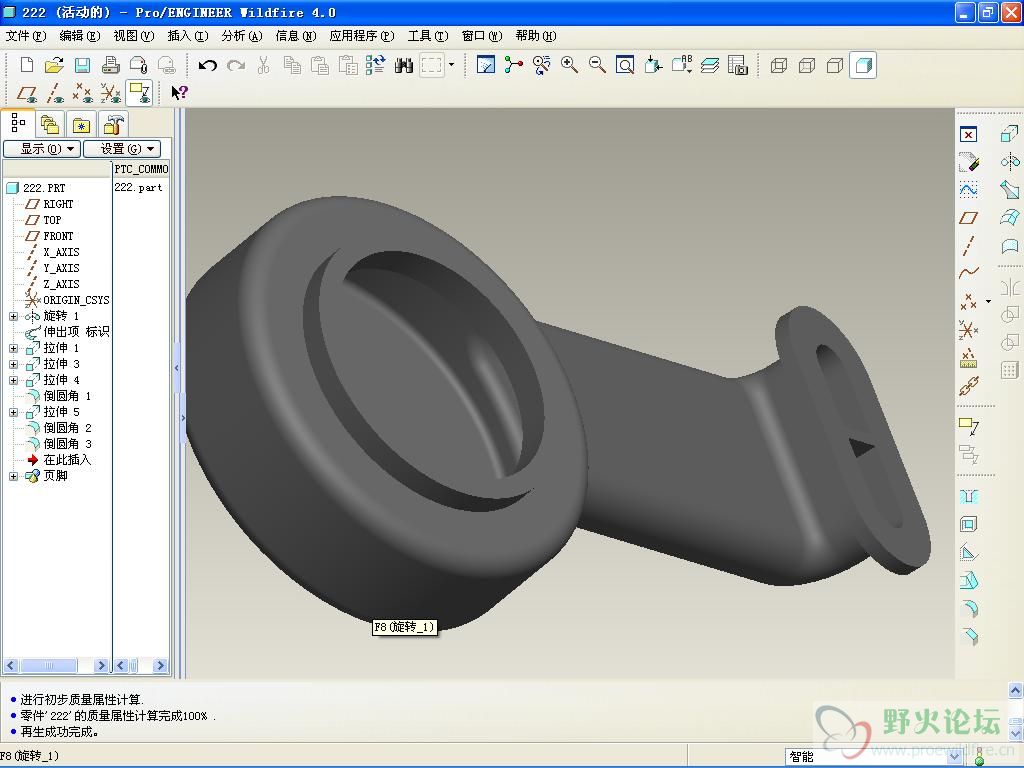The height and width of the screenshot is (768, 1024).
Task: Select the Extrude tool
Action: (x=1010, y=134)
